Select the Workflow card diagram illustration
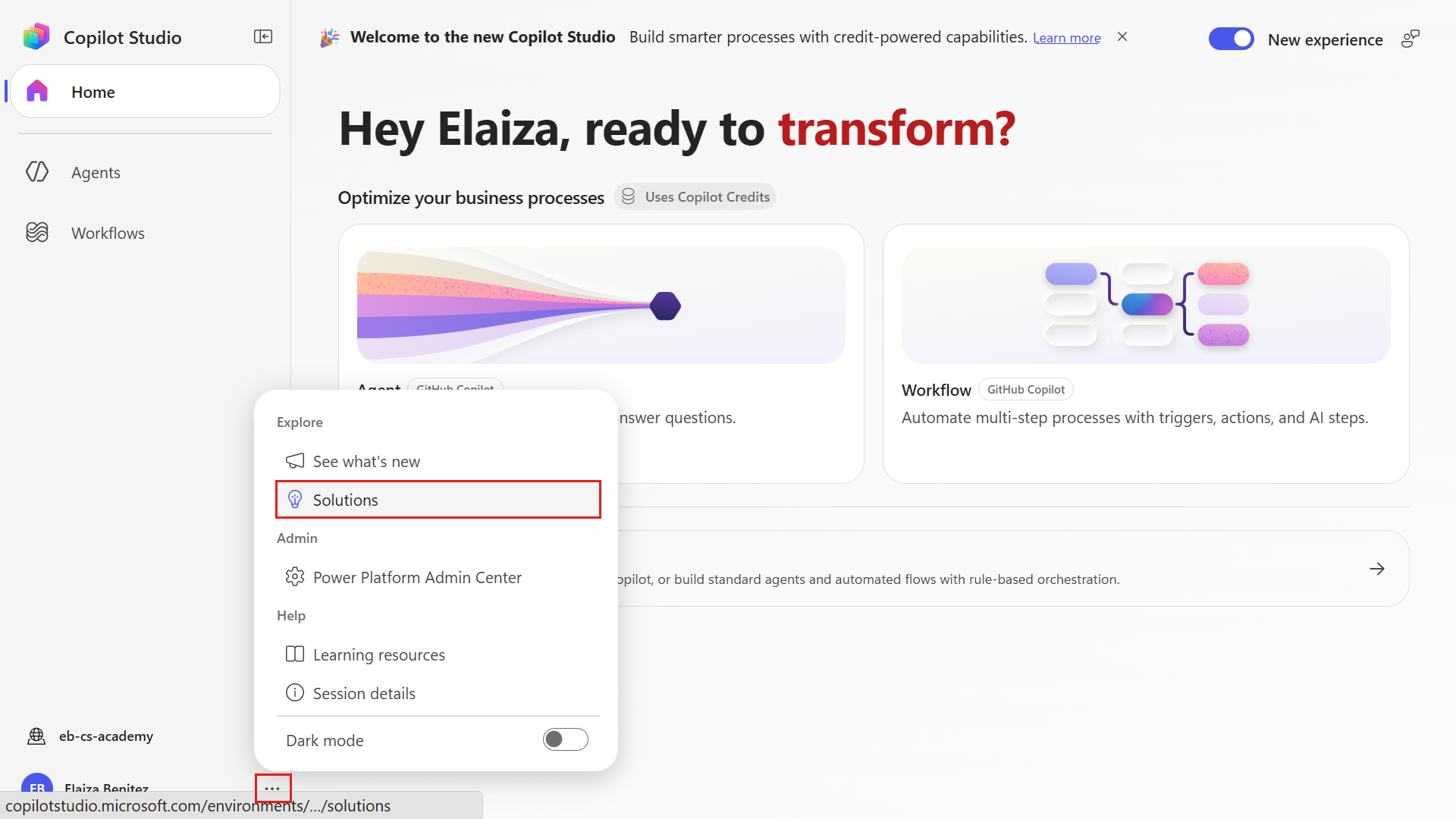 [1145, 306]
